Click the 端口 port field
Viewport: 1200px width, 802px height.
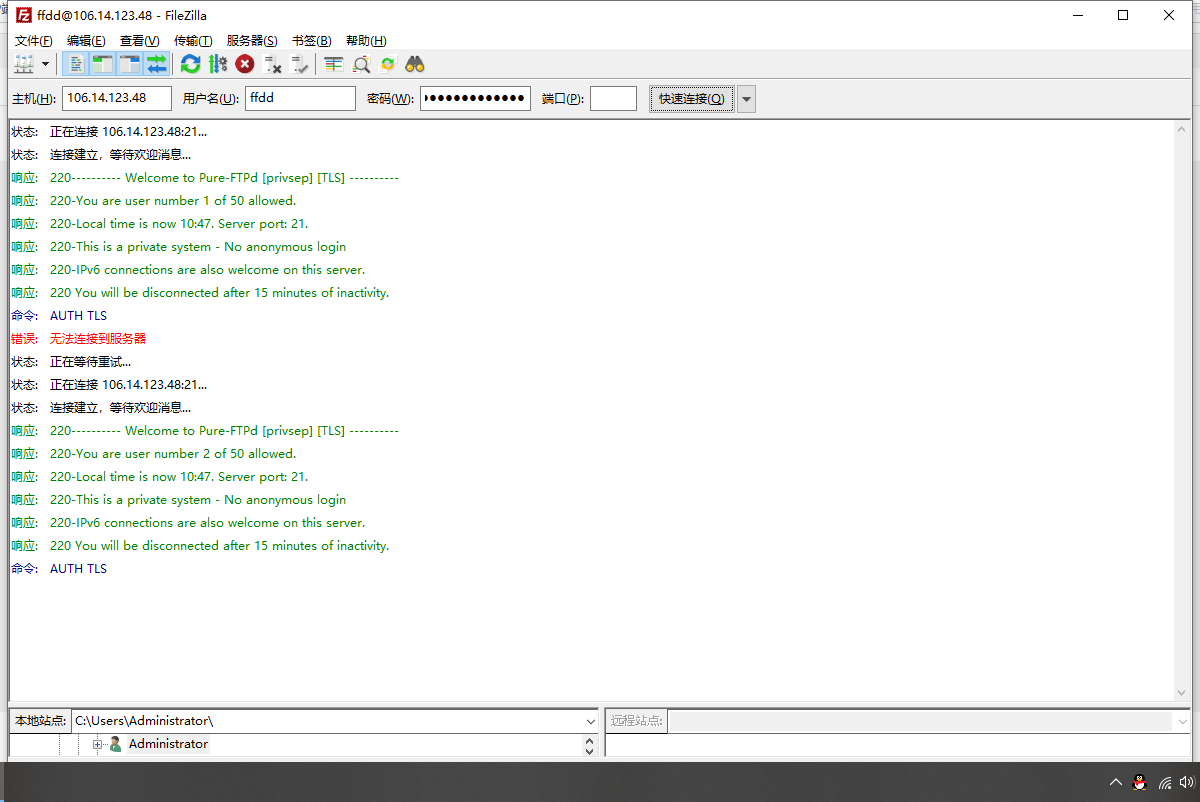pos(613,98)
